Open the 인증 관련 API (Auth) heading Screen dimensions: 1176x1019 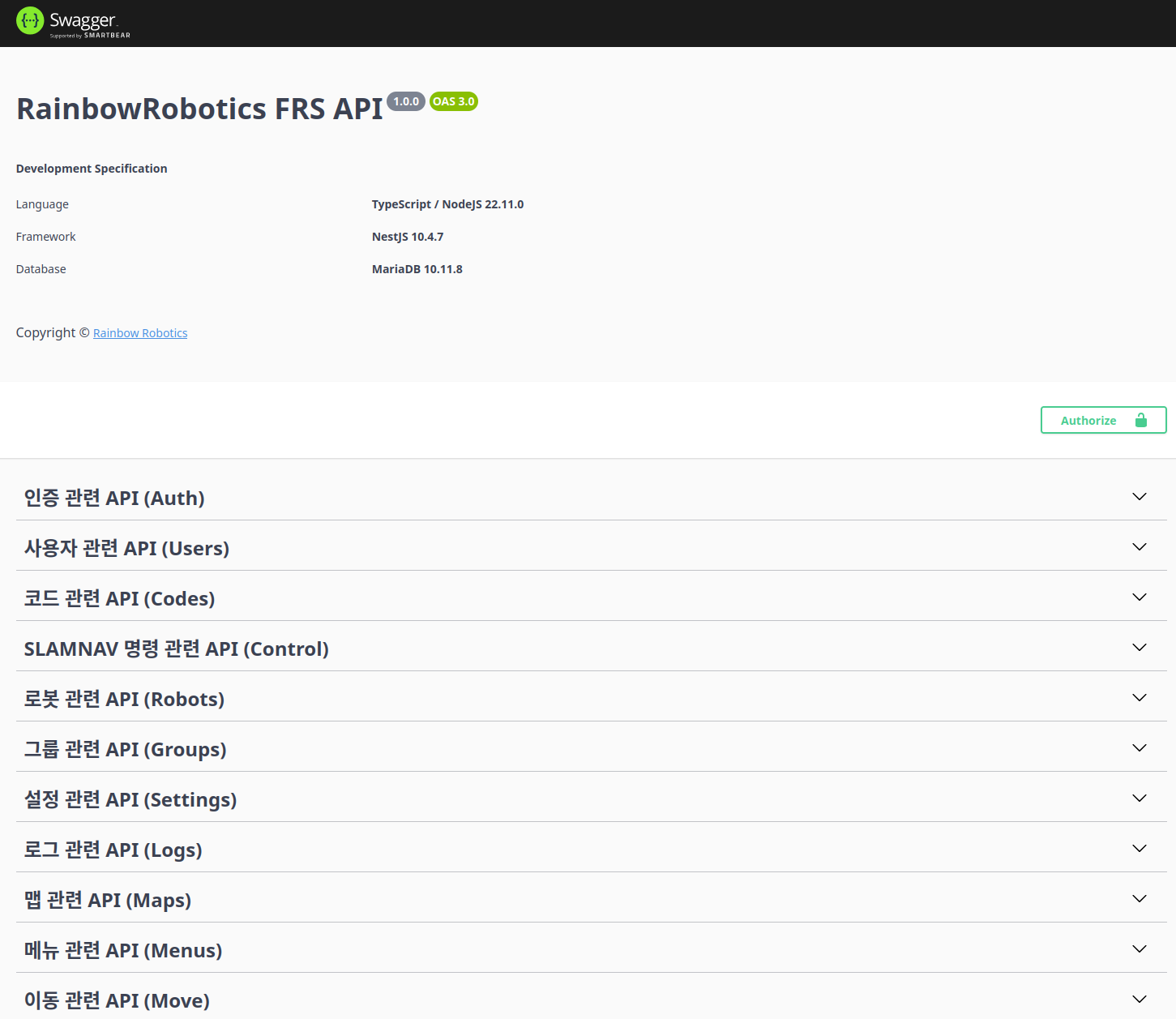[114, 498]
